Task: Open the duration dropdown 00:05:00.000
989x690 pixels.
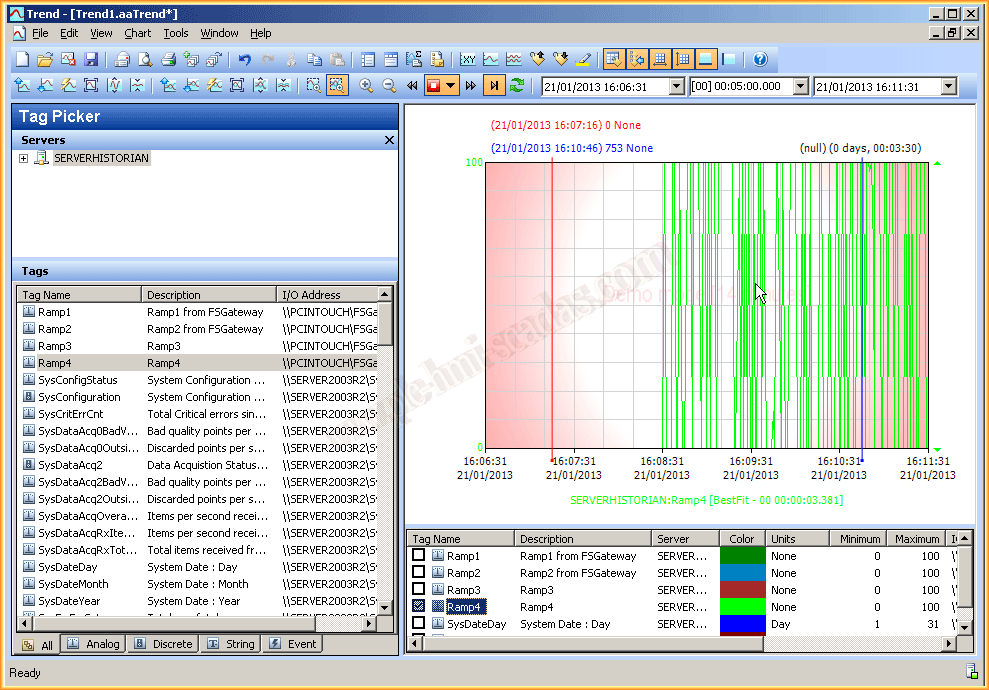Action: tap(799, 87)
